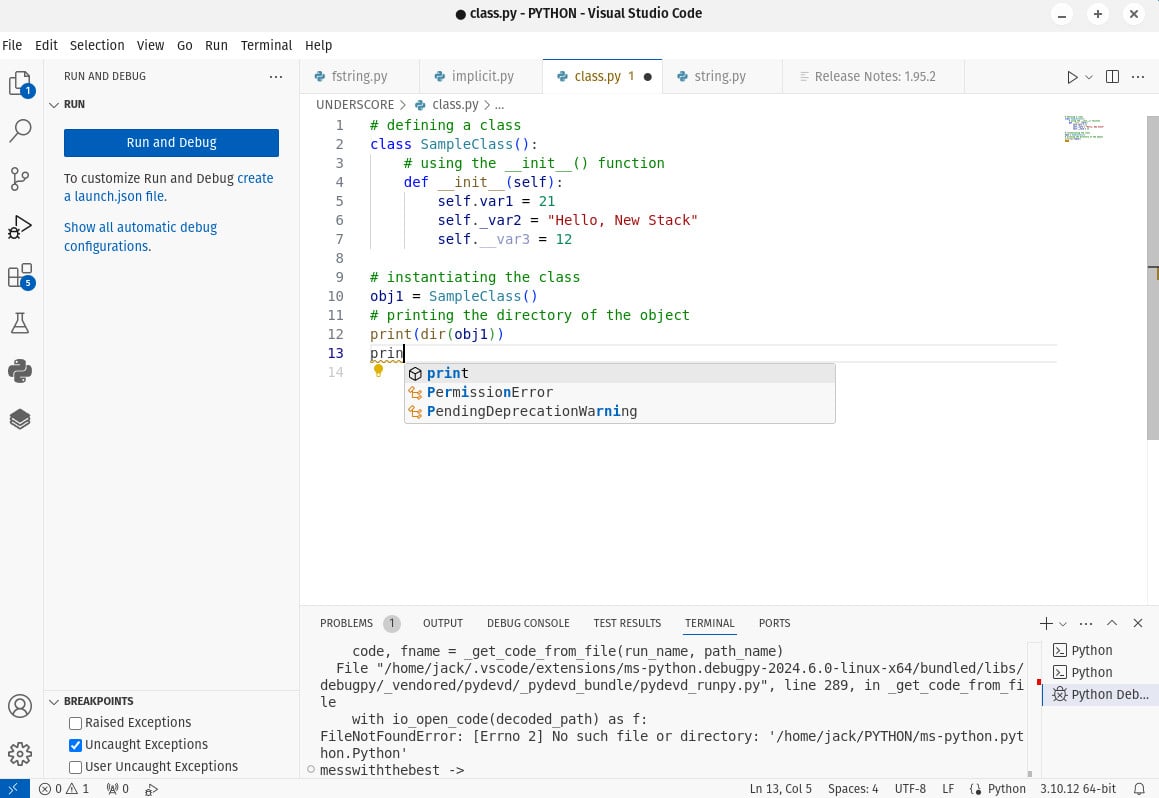Viewport: 1159px width, 798px height.
Task: Collapse the BREAKPOINTS section
Action: pos(54,702)
